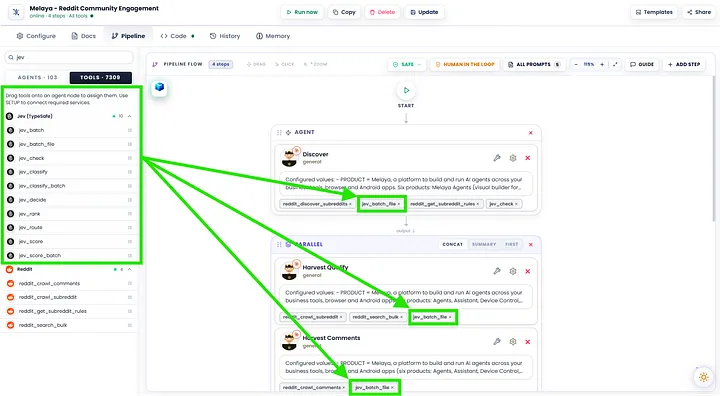Select FIRST merge mode
720x396 pixels.
[x=512, y=244]
